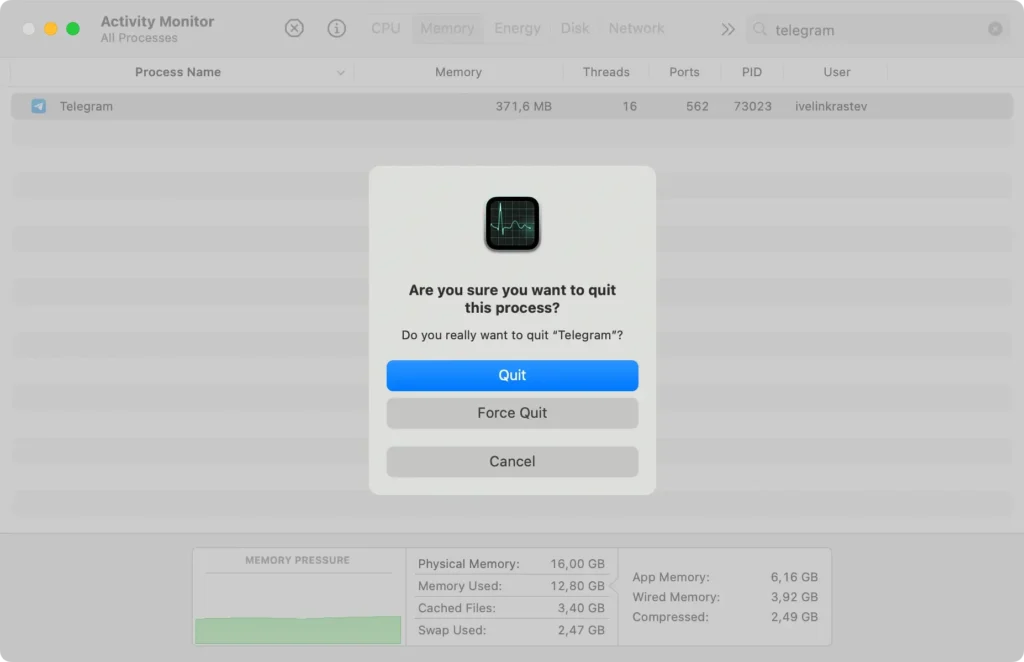Cancel the quit process dialog

coord(512,462)
